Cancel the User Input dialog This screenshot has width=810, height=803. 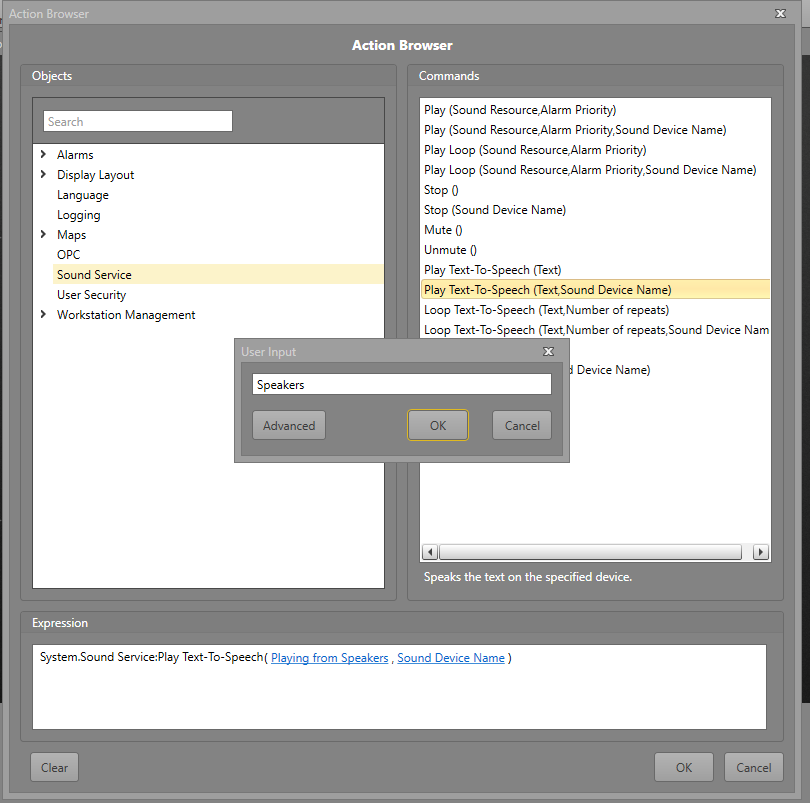point(521,425)
